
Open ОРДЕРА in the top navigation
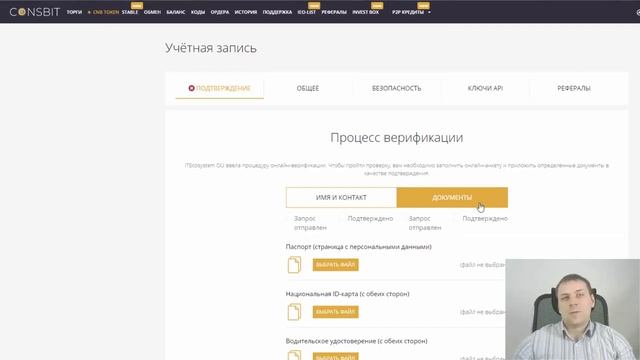click(x=220, y=12)
